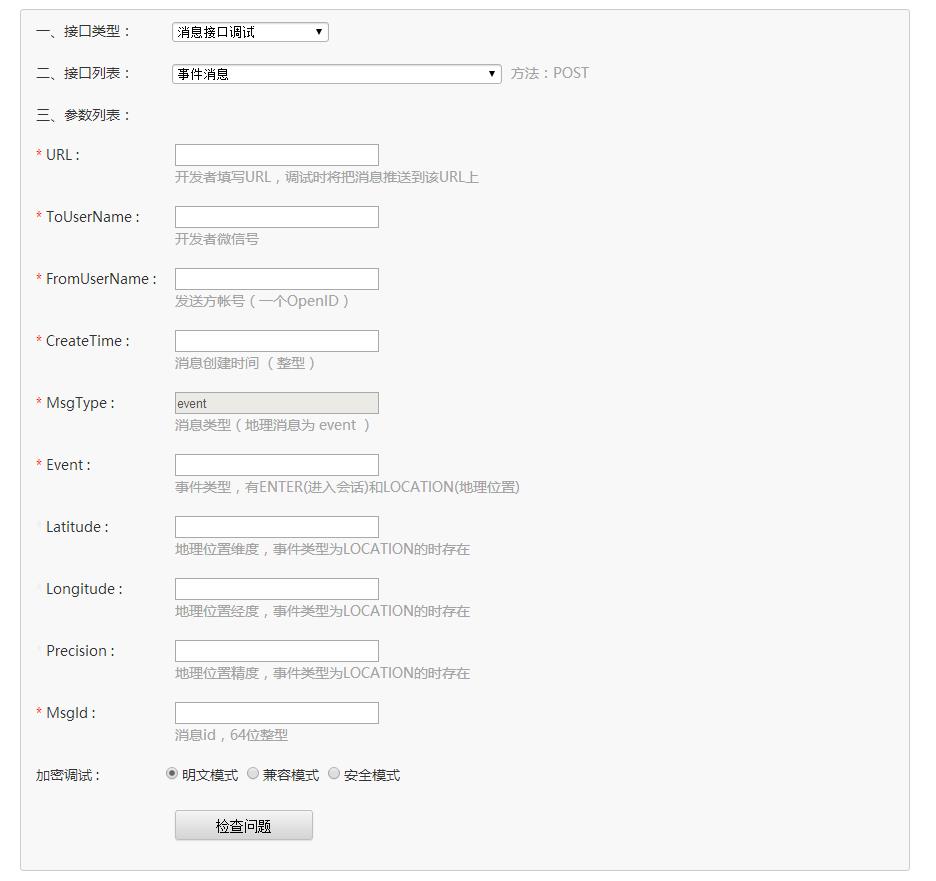This screenshot has height=881, width=936.
Task: Click inside the Latitude input box
Action: [x=276, y=526]
